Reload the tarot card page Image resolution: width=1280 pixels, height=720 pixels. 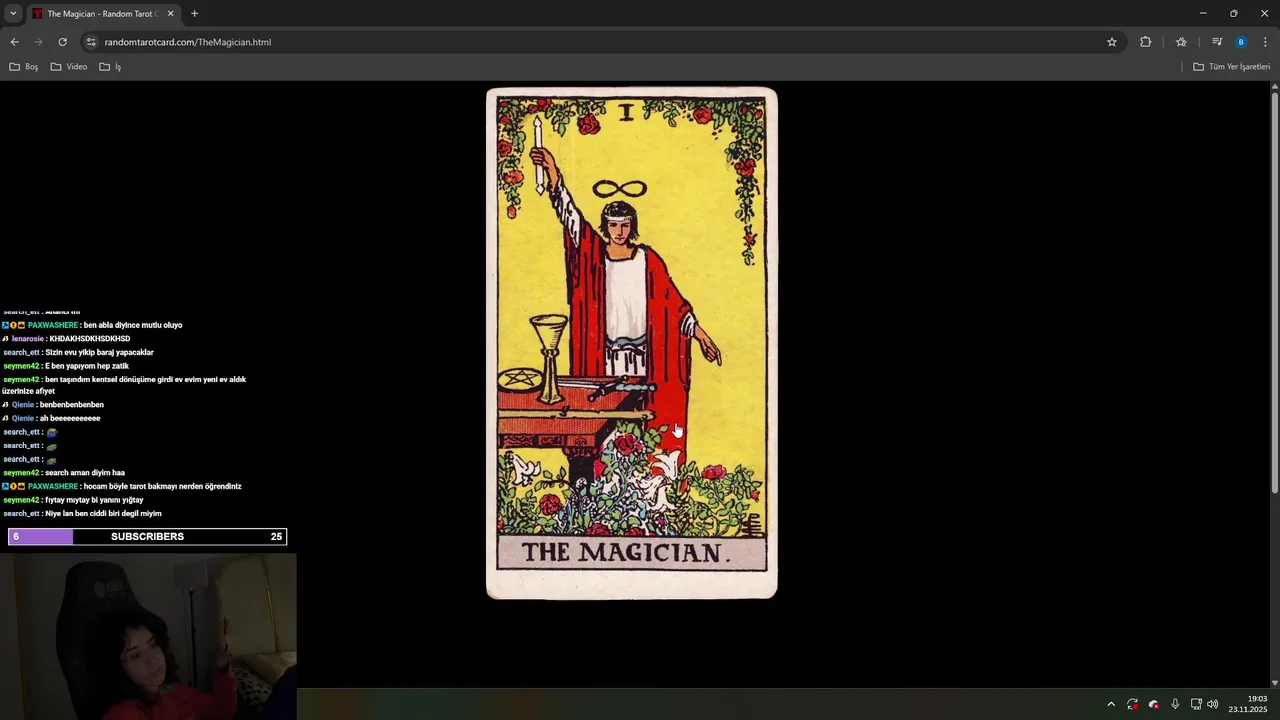pyautogui.click(x=62, y=42)
